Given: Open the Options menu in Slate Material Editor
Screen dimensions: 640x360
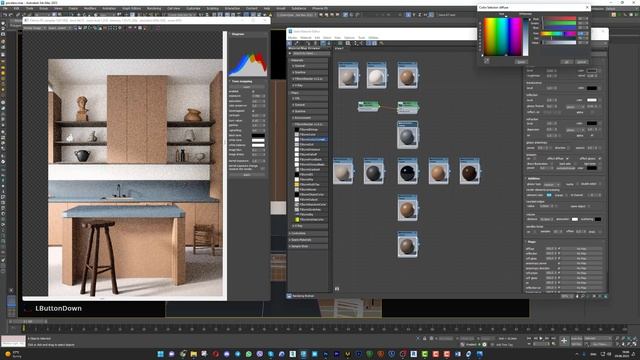Looking at the screenshot, I should [x=349, y=38].
